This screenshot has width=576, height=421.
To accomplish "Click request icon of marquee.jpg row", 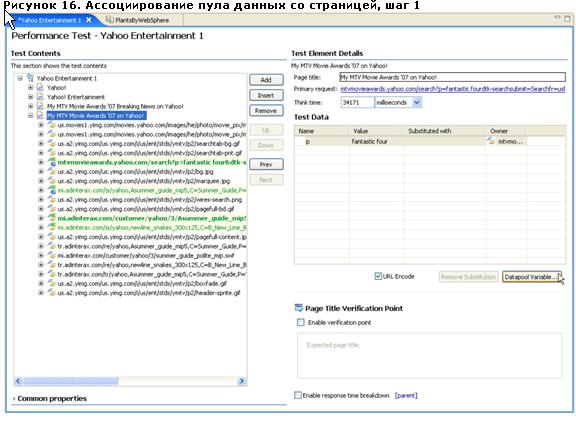I will (x=52, y=181).
